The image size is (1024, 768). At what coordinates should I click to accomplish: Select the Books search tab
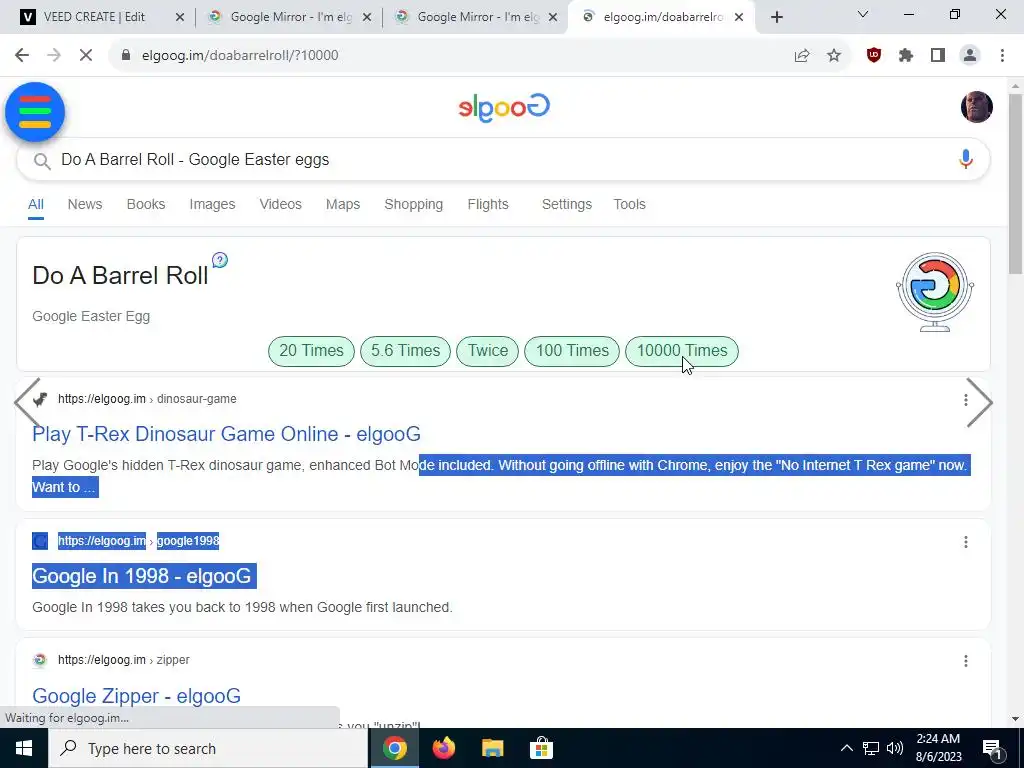(146, 204)
